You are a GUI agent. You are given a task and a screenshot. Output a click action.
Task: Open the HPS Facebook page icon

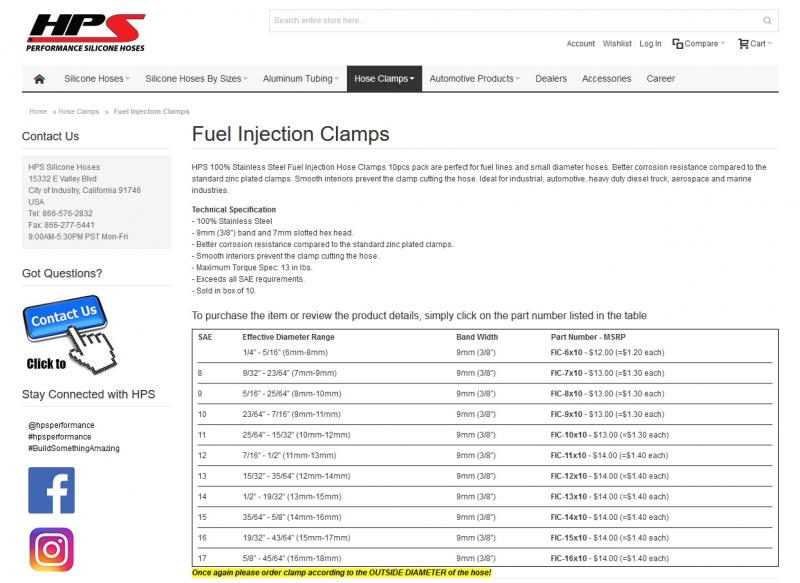tap(52, 490)
